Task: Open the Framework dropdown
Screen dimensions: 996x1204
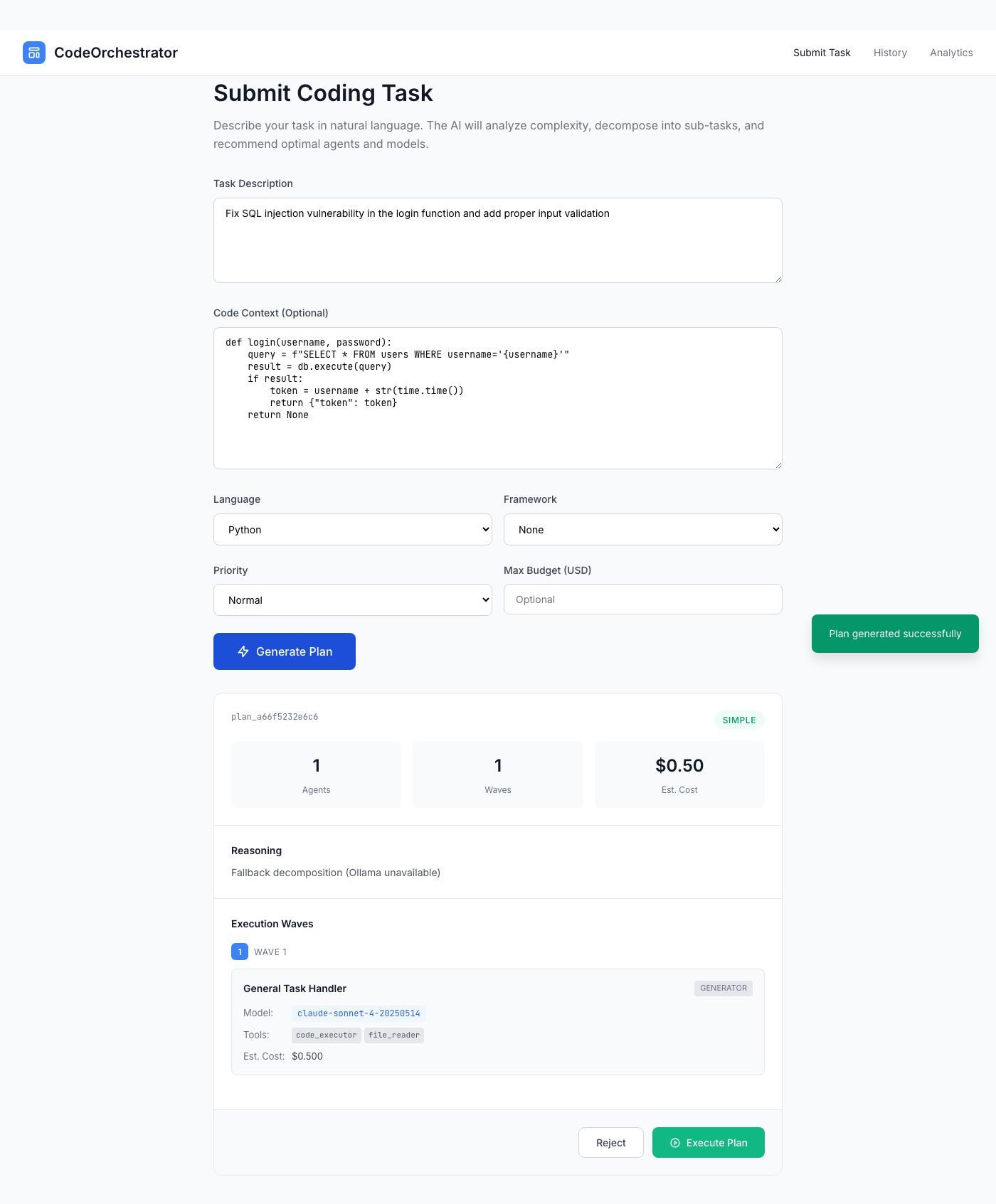Action: [x=643, y=530]
